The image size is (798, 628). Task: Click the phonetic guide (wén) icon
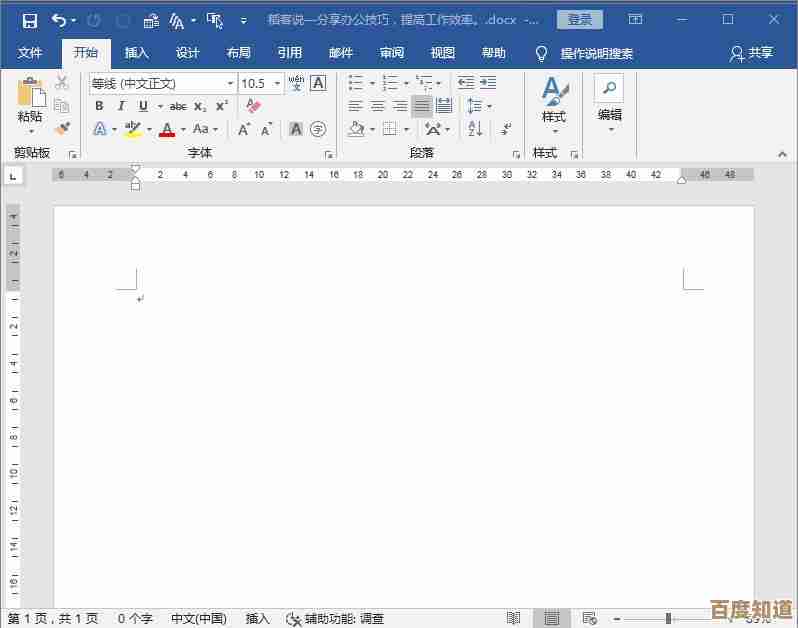tap(296, 83)
